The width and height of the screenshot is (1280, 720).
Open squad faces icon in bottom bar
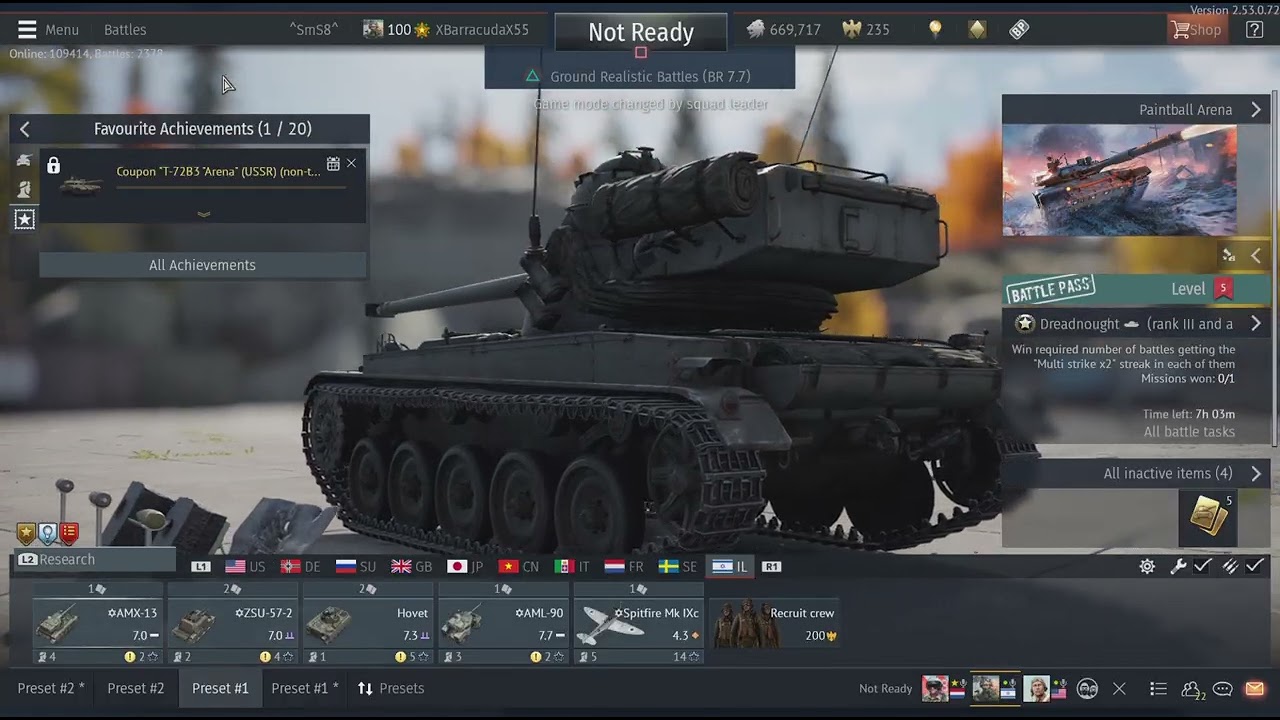[1087, 688]
